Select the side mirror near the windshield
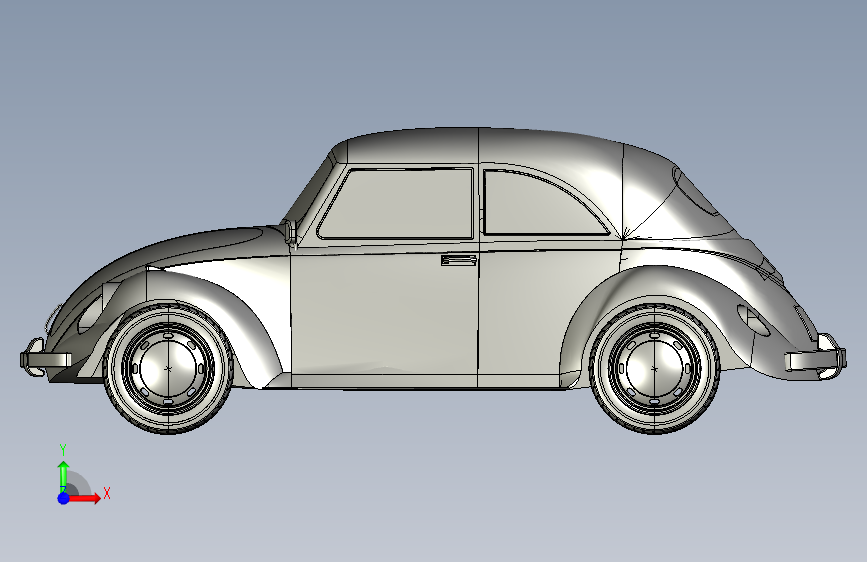Viewport: 867px width, 562px height. [291, 231]
